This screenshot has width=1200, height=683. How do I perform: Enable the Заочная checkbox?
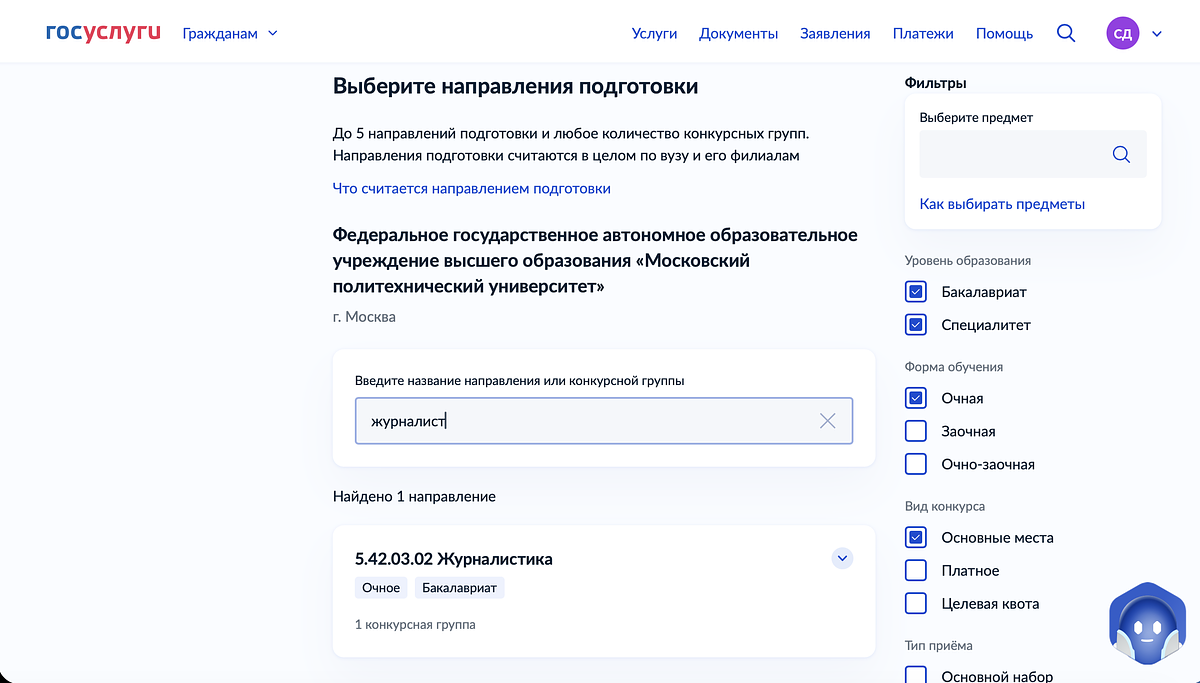[x=916, y=431]
